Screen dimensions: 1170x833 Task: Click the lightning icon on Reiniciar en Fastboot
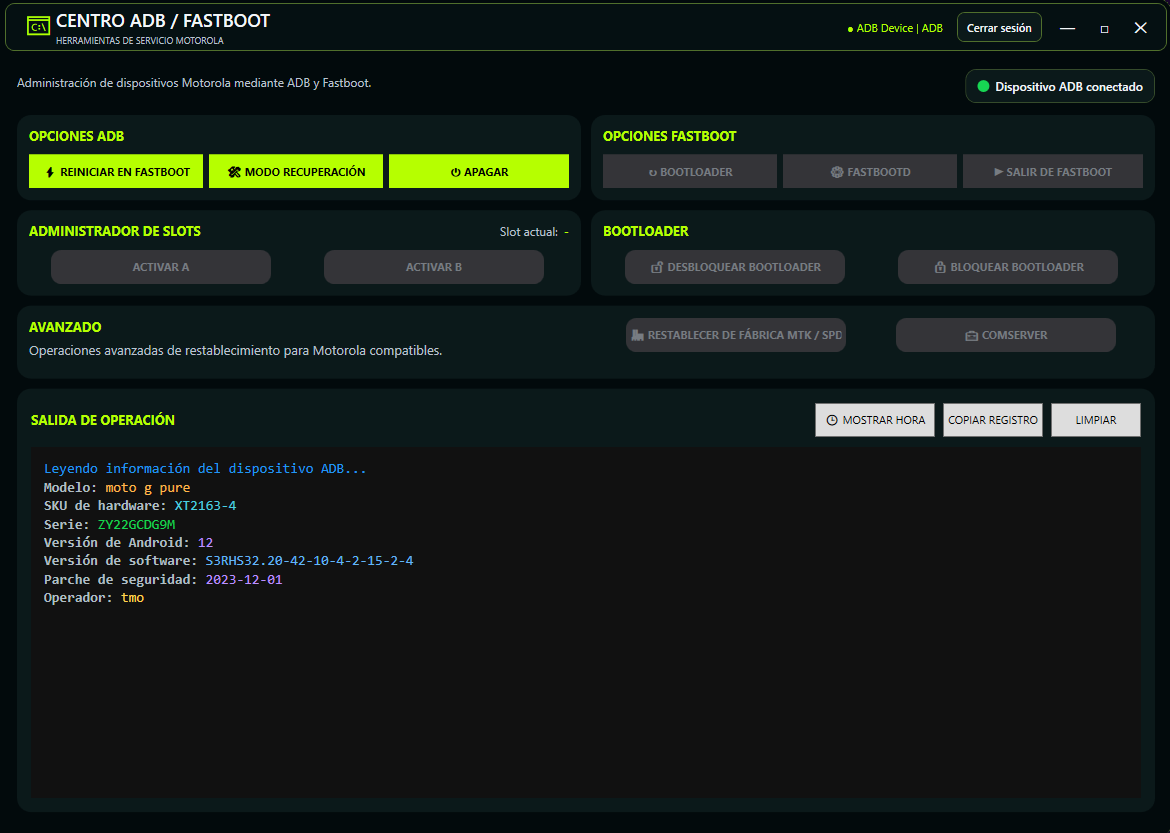pyautogui.click(x=50, y=172)
